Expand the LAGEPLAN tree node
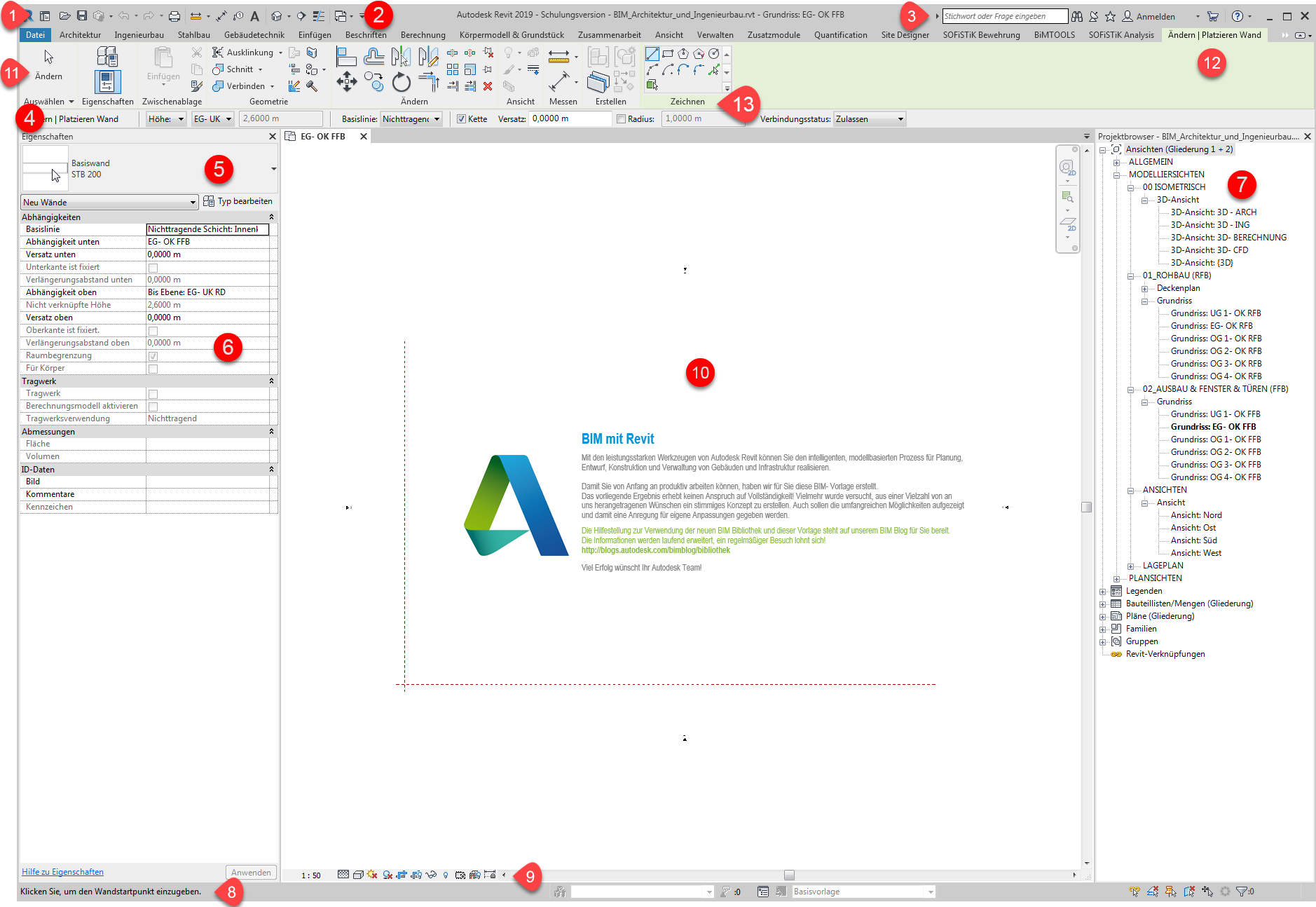1316x907 pixels. pyautogui.click(x=1130, y=566)
